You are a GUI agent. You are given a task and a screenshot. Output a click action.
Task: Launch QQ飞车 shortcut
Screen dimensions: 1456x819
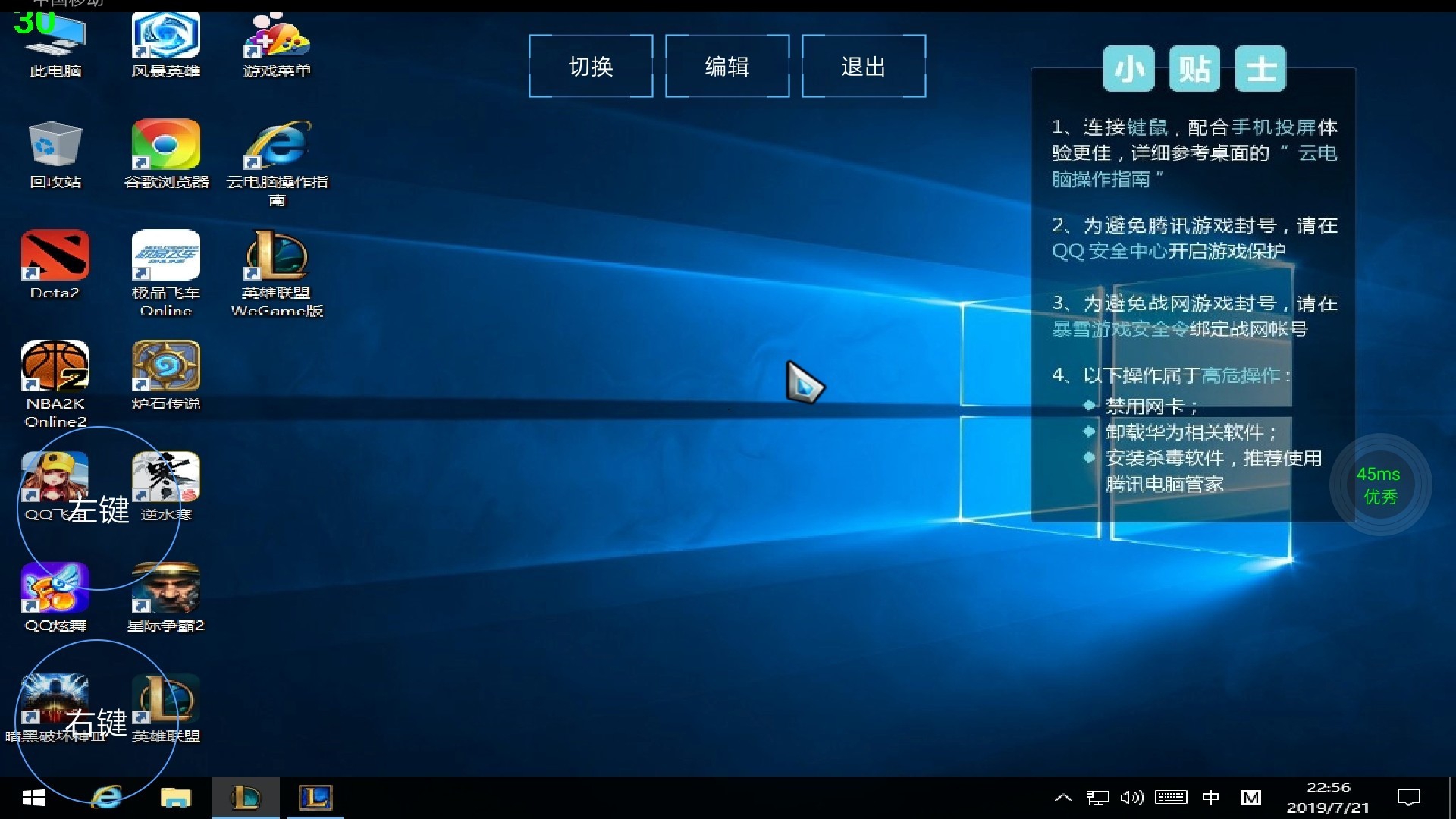[x=55, y=487]
